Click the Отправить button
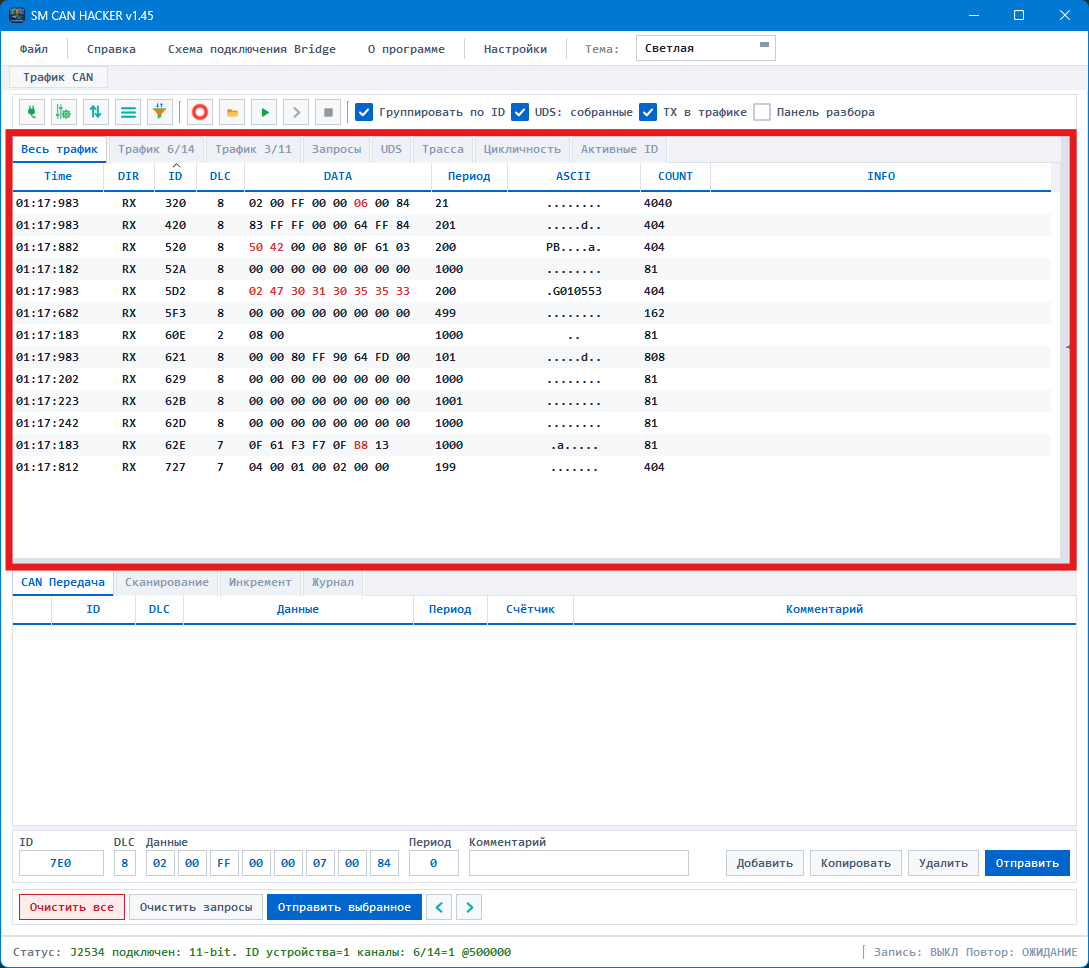 [1027, 863]
